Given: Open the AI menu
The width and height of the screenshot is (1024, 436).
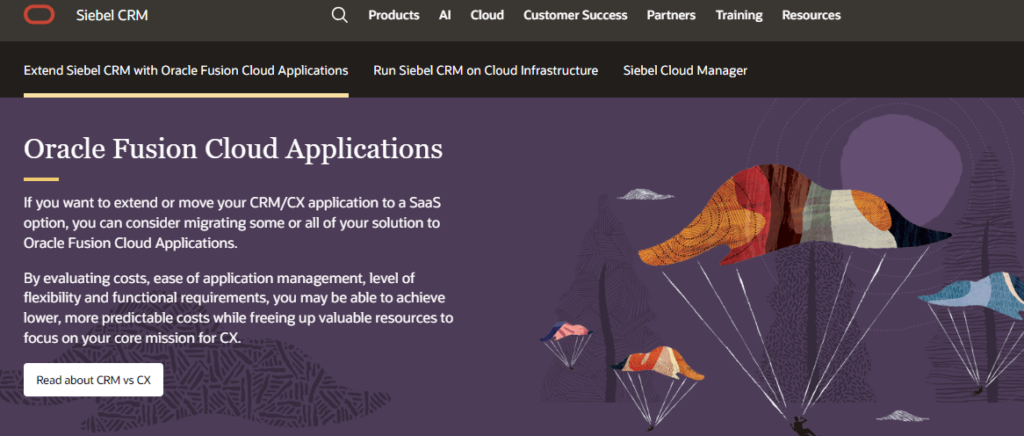Looking at the screenshot, I should [445, 15].
